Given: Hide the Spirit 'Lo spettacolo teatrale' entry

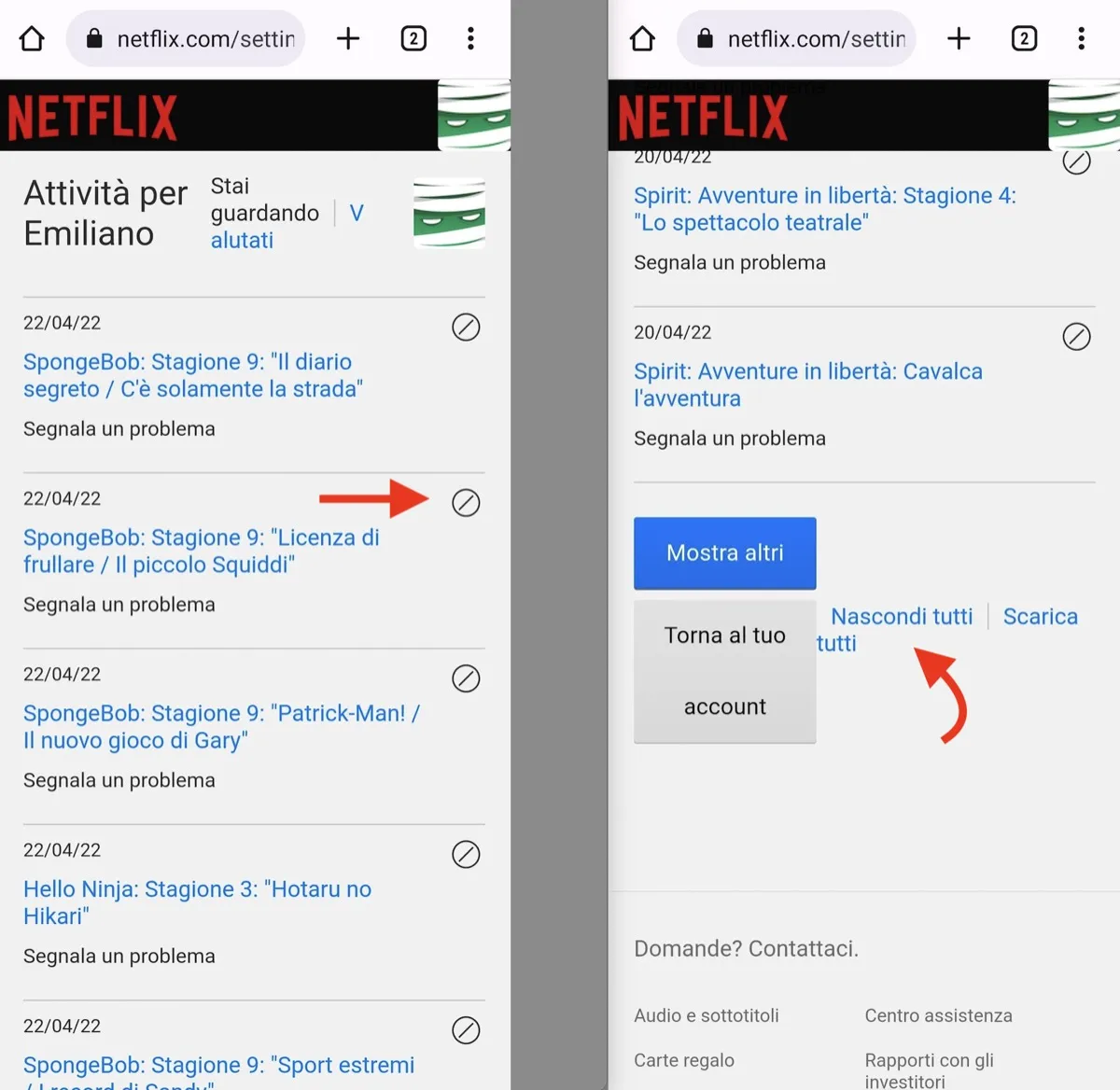Looking at the screenshot, I should [x=1077, y=161].
